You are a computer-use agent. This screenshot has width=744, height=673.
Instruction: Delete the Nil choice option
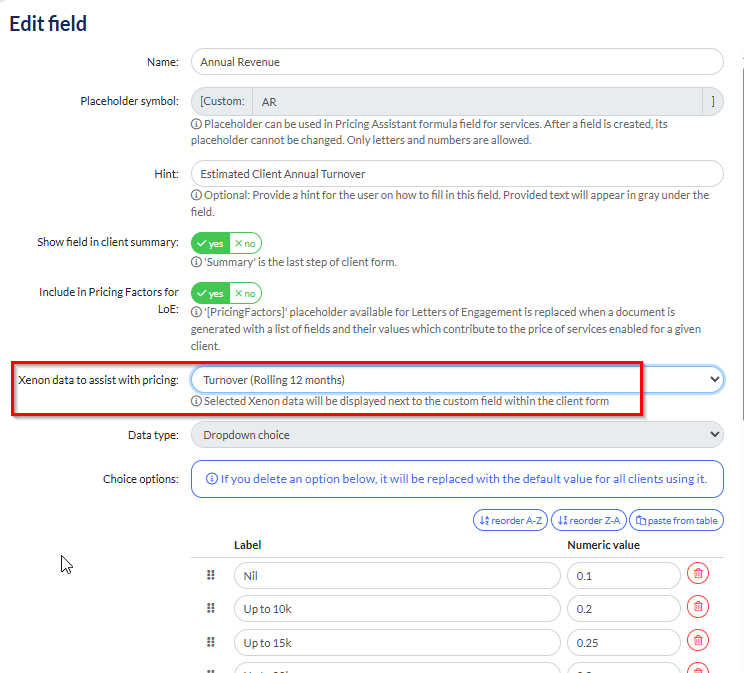pos(698,575)
